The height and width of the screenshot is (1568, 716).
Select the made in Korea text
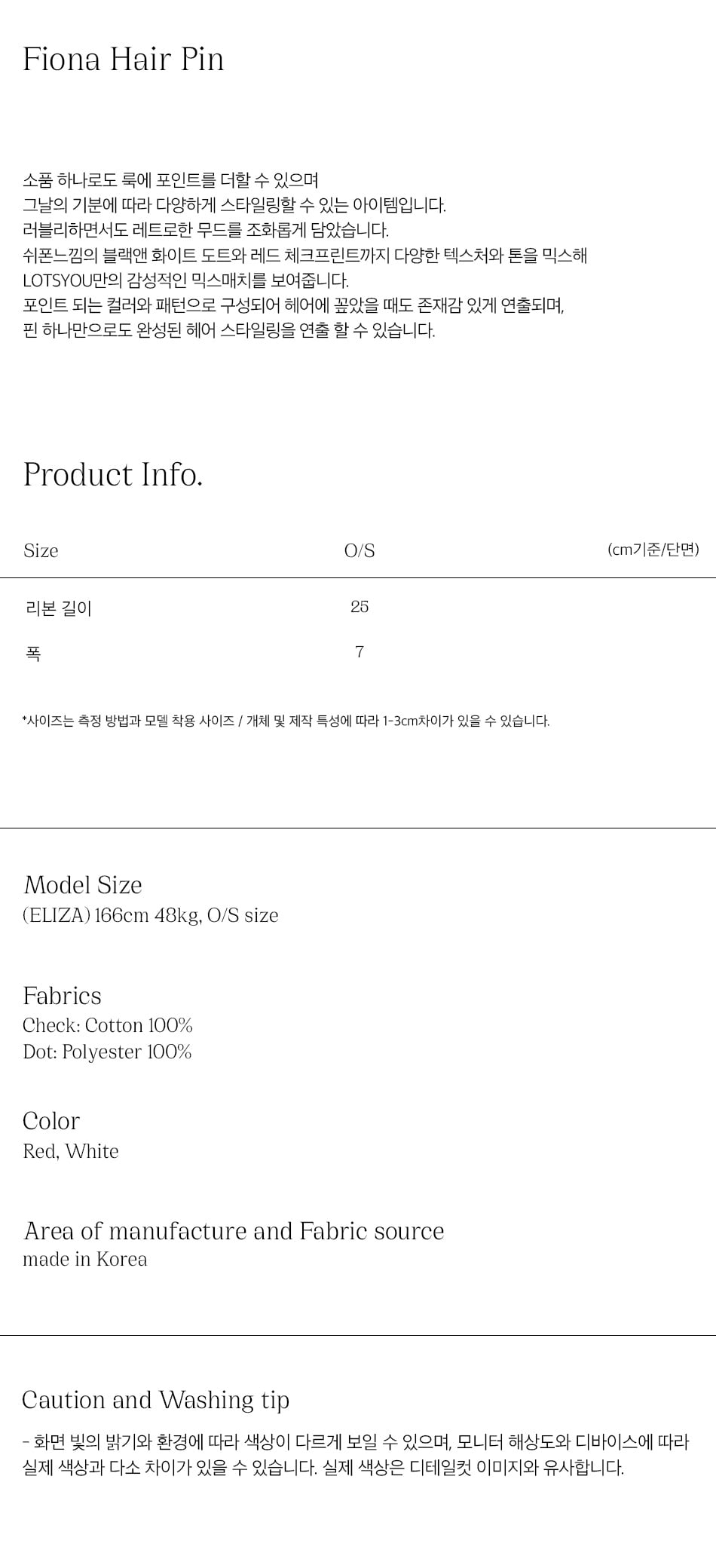[85, 1259]
